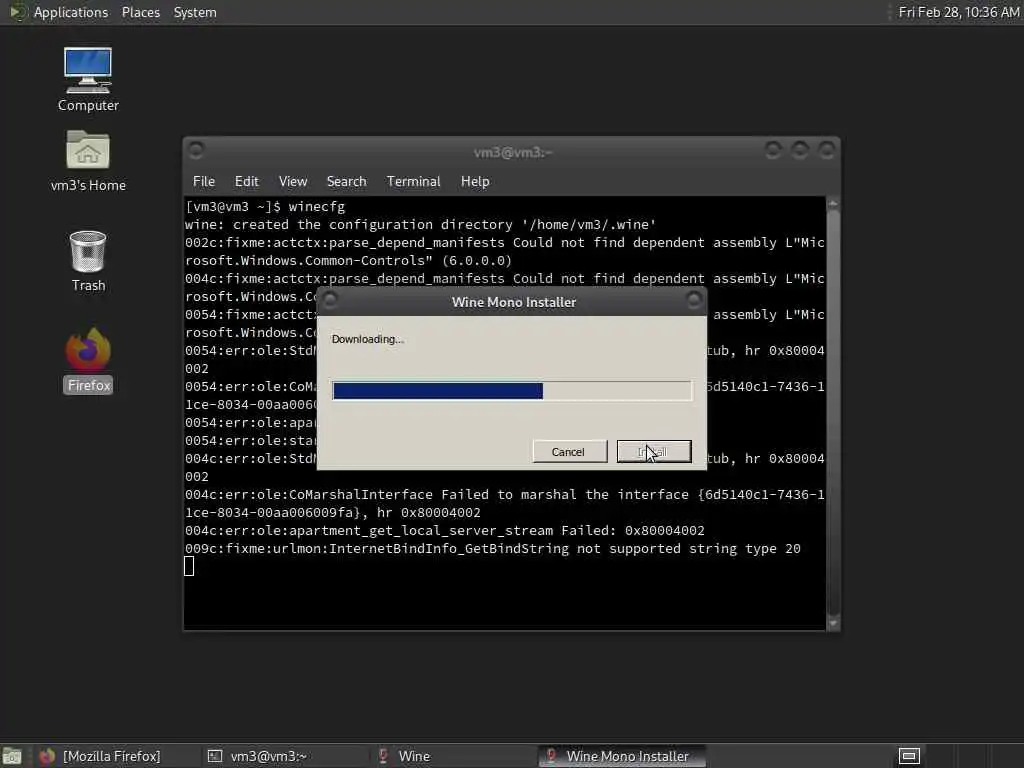This screenshot has width=1024, height=768.
Task: Click the terminal window menu button
Action: [x=195, y=150]
